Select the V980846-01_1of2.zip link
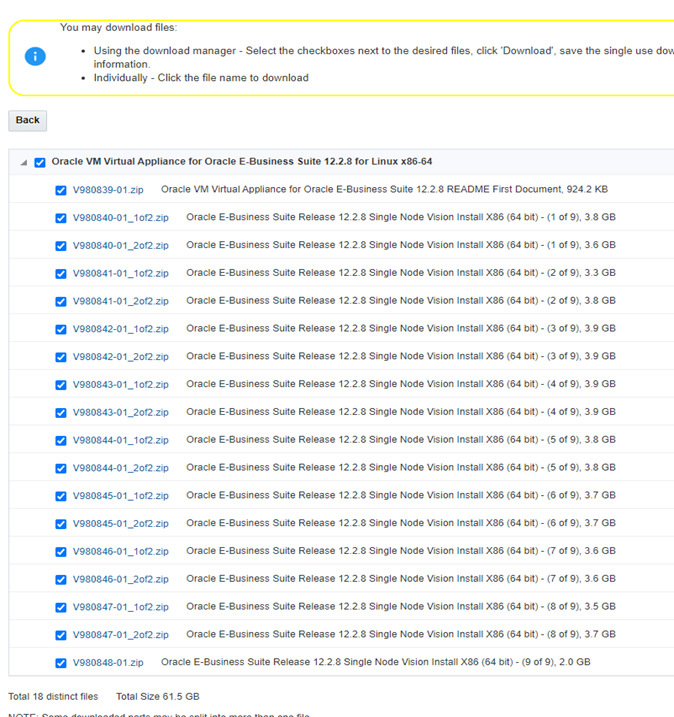674x717 pixels. (x=120, y=551)
